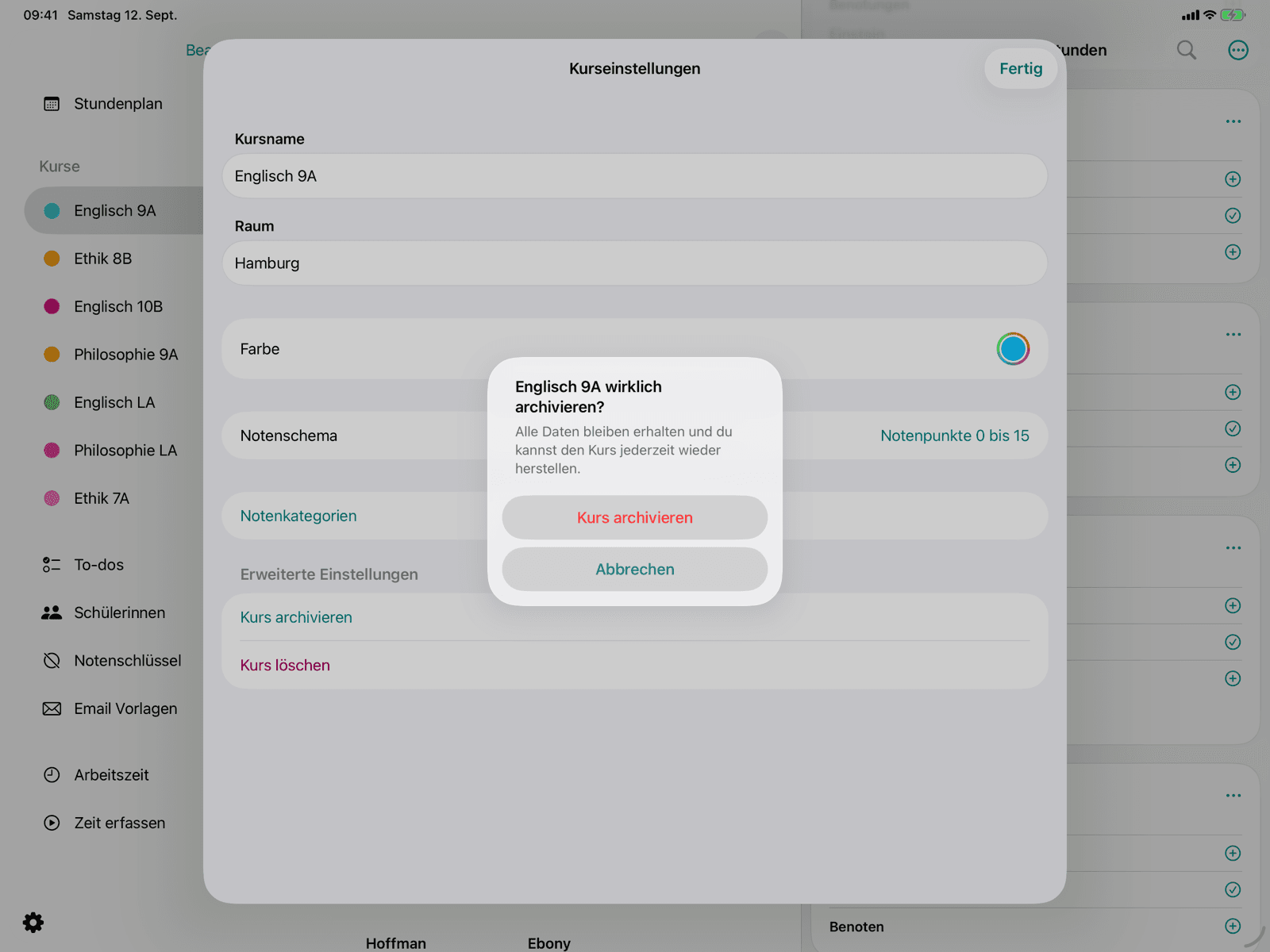The height and width of the screenshot is (952, 1270).
Task: Click the teal color dot beside Englisch 9A
Action: (52, 211)
